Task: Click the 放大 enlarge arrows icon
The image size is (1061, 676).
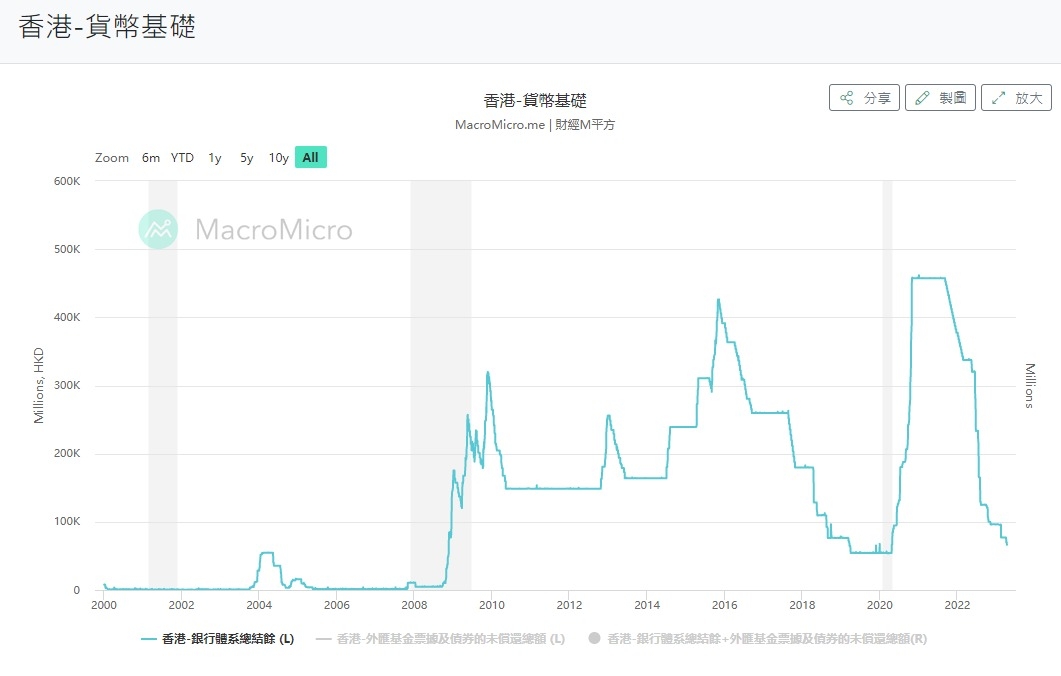Action: (x=1015, y=97)
